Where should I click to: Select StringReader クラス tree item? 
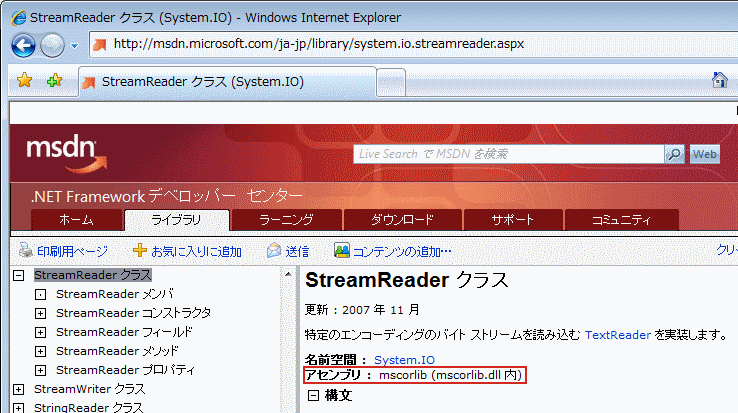tap(88, 407)
